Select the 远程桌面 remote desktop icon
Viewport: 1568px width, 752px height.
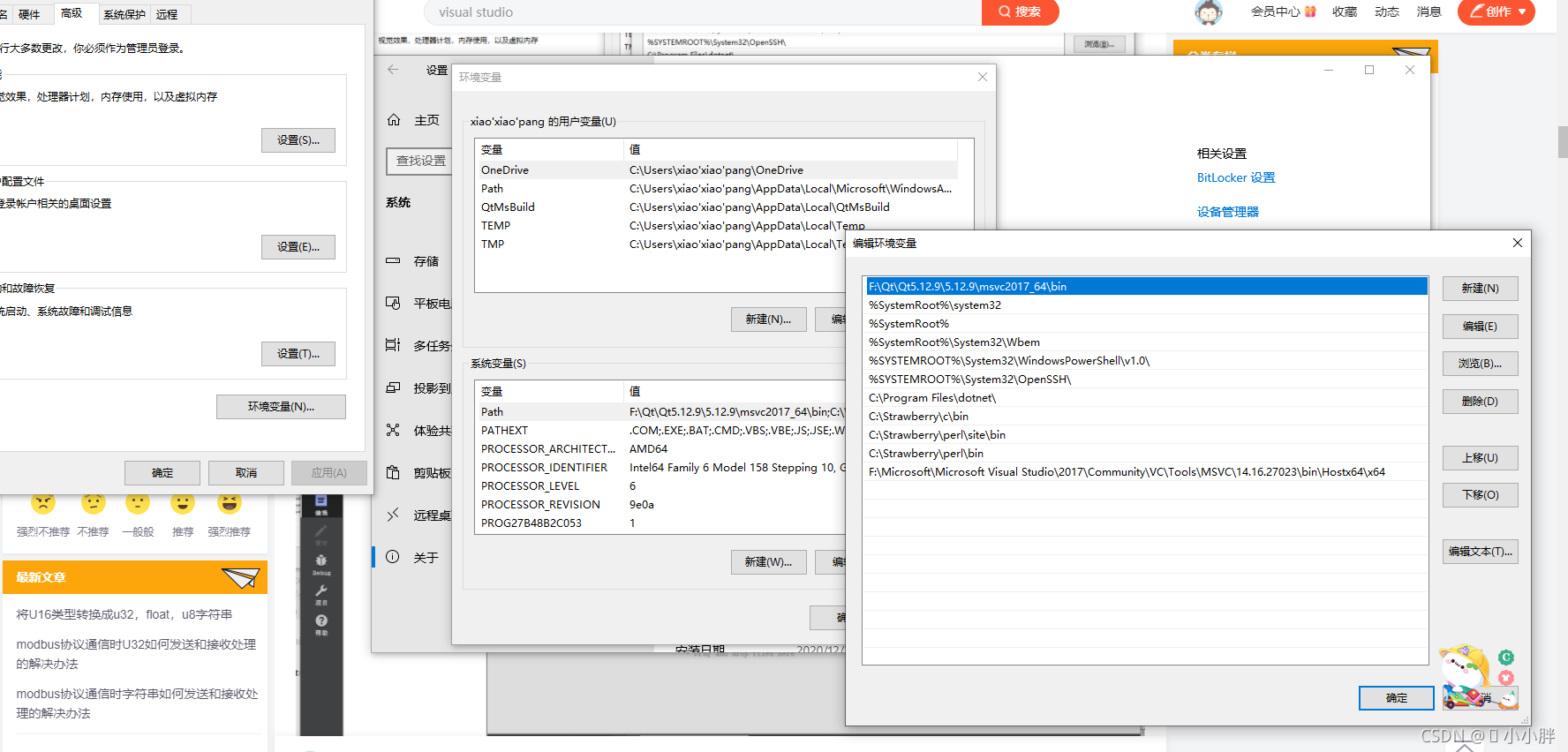tap(393, 515)
